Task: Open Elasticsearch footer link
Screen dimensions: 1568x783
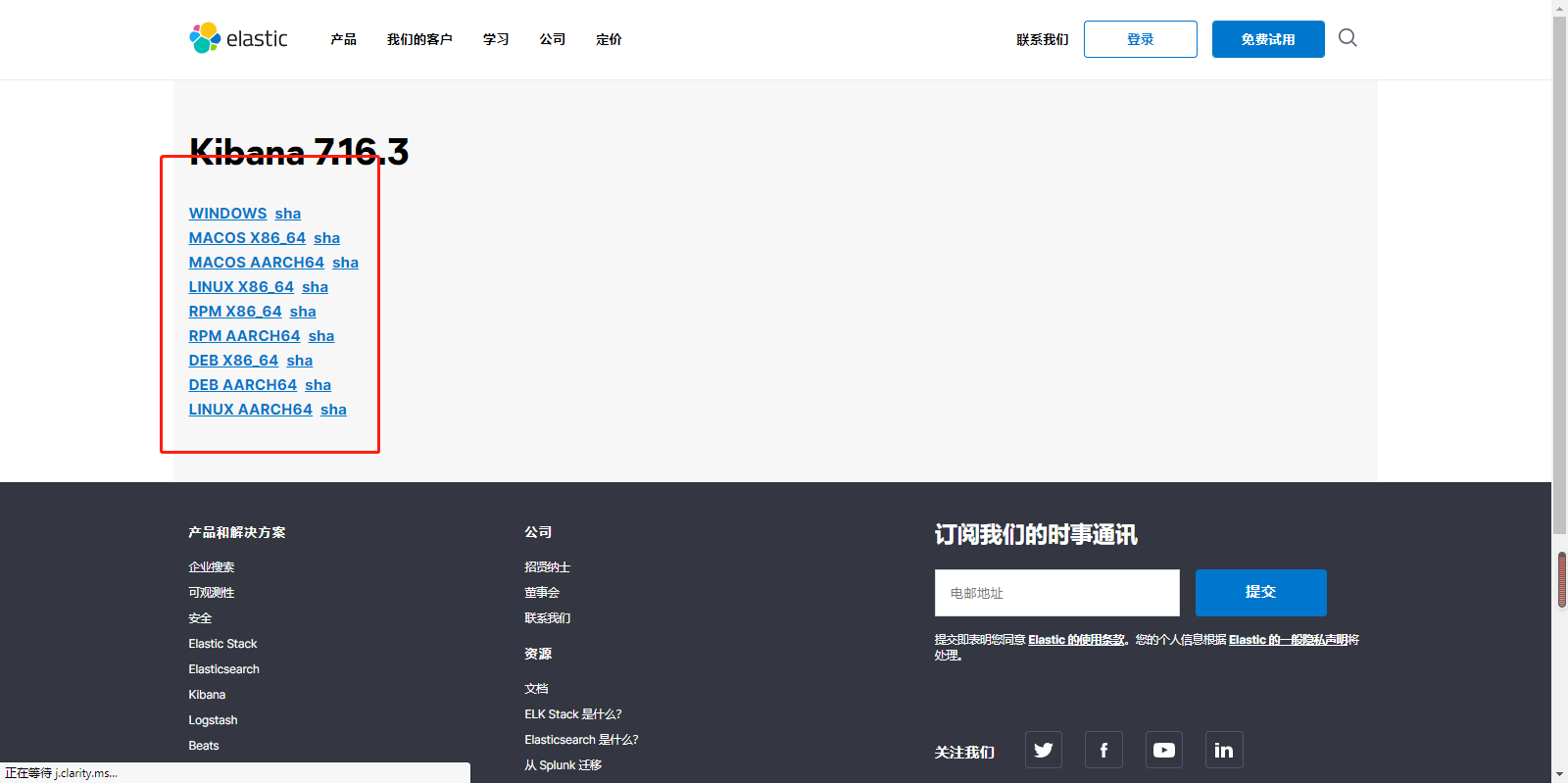Action: 223,669
